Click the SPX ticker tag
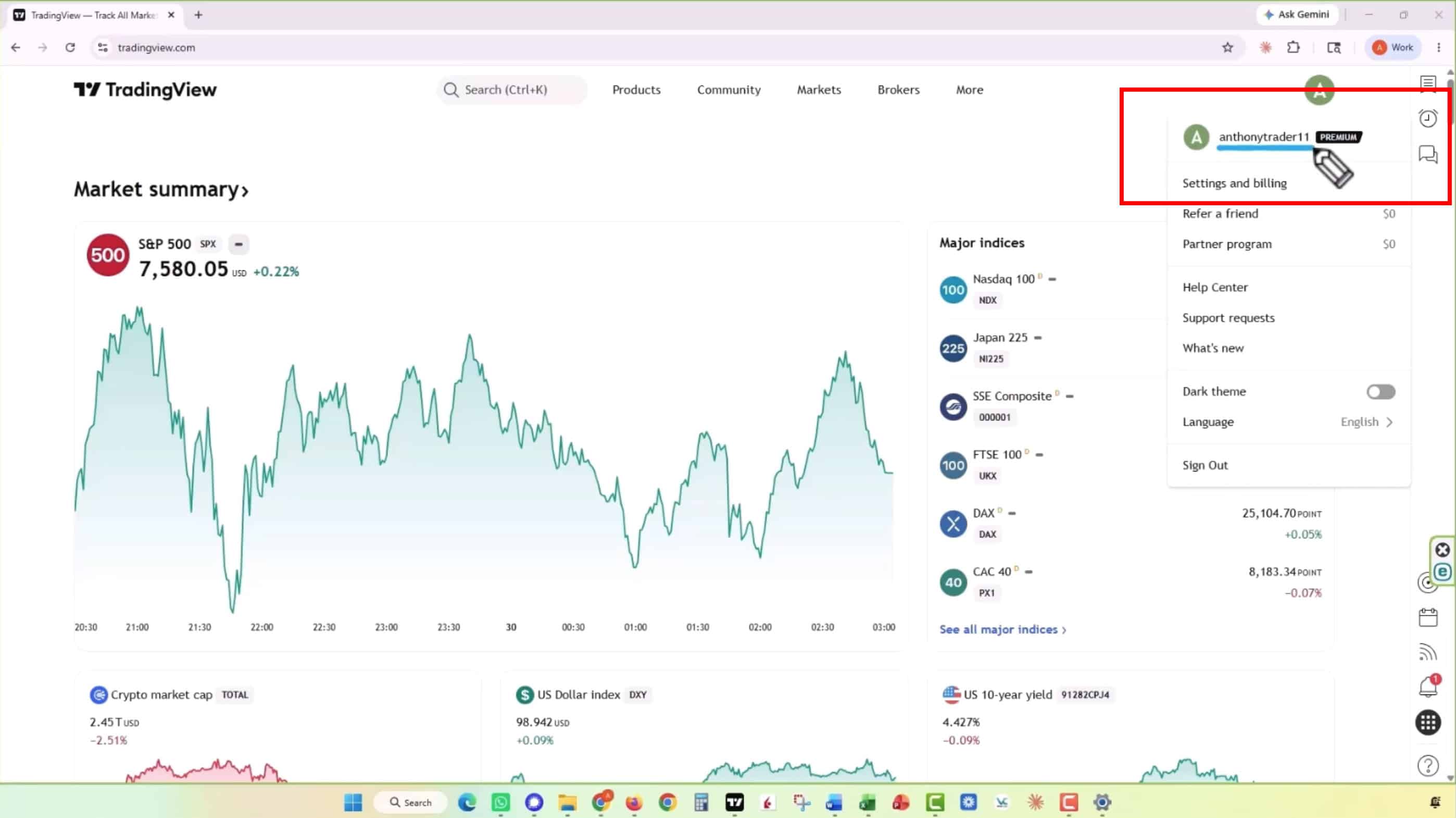Viewport: 1456px width, 818px height. click(208, 244)
